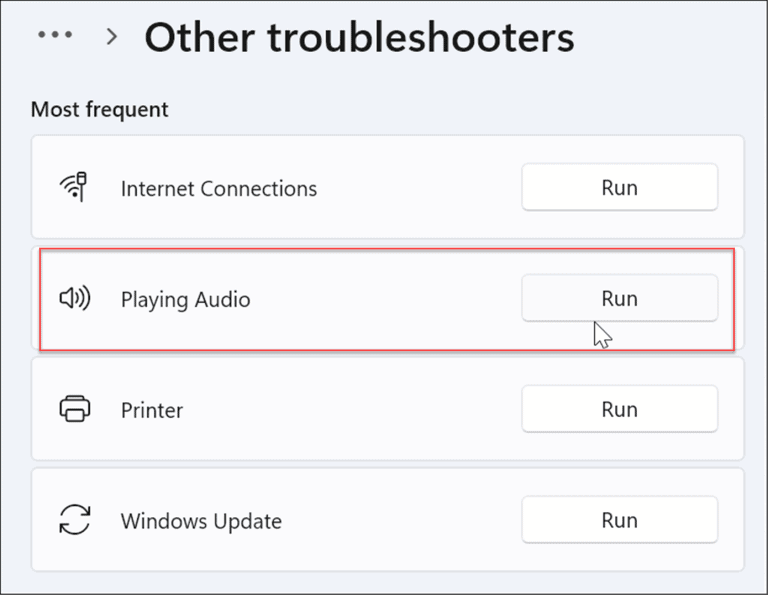Click the Other troubleshooters page title
The height and width of the screenshot is (595, 768).
(x=360, y=37)
